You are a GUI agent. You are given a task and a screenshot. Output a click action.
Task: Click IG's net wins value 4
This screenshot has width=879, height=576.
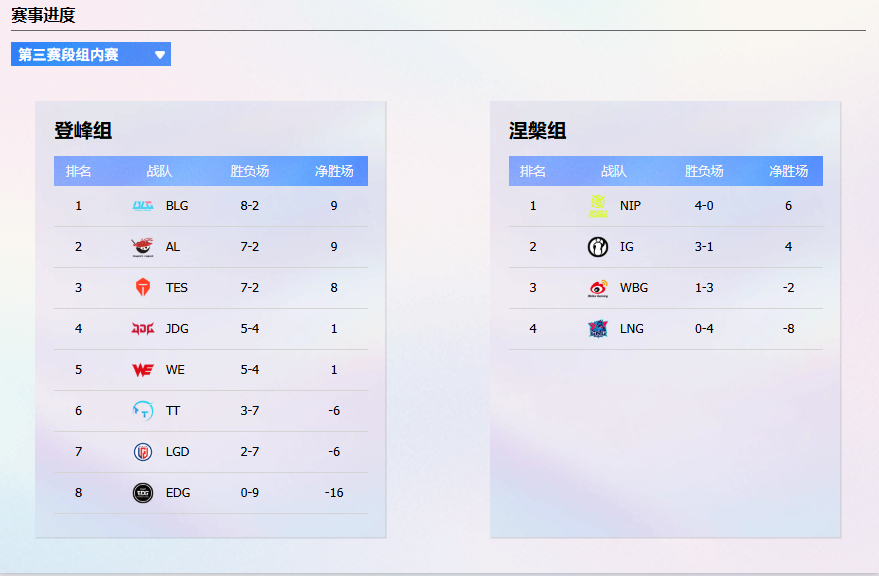pos(789,247)
